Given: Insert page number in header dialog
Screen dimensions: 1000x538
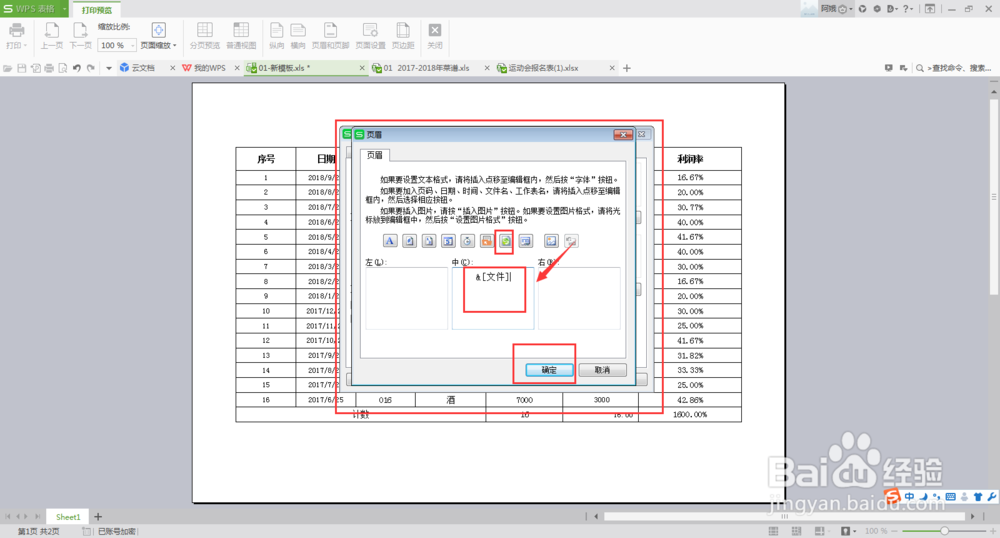Looking at the screenshot, I should click(409, 240).
